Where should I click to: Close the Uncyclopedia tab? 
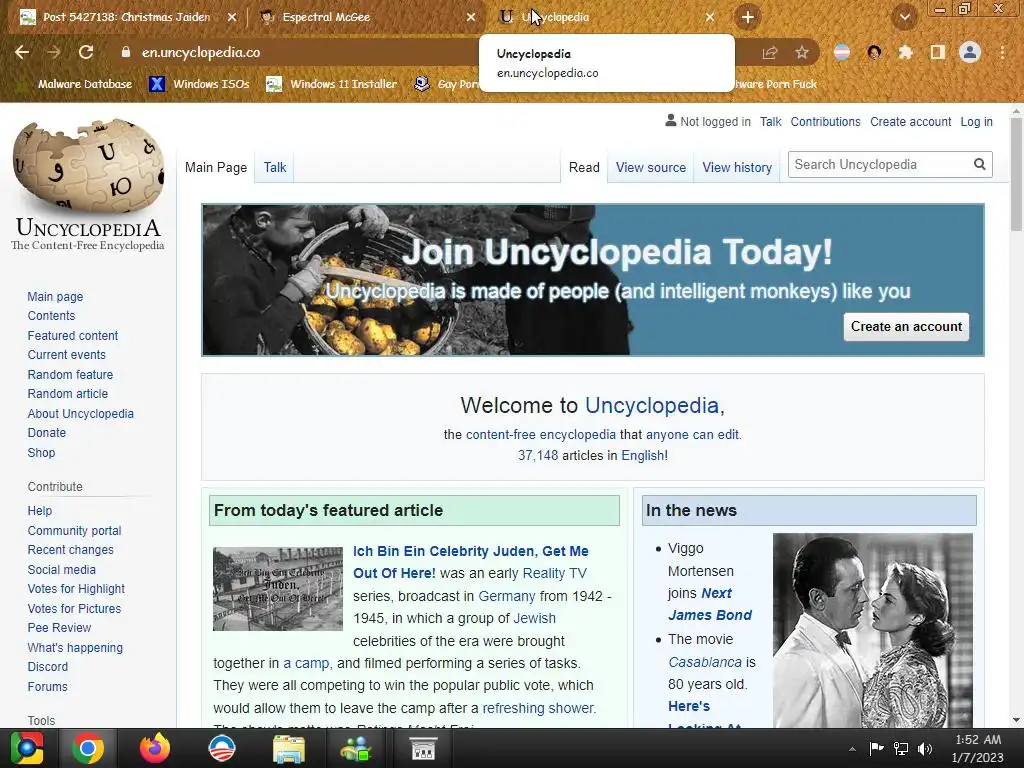[710, 17]
